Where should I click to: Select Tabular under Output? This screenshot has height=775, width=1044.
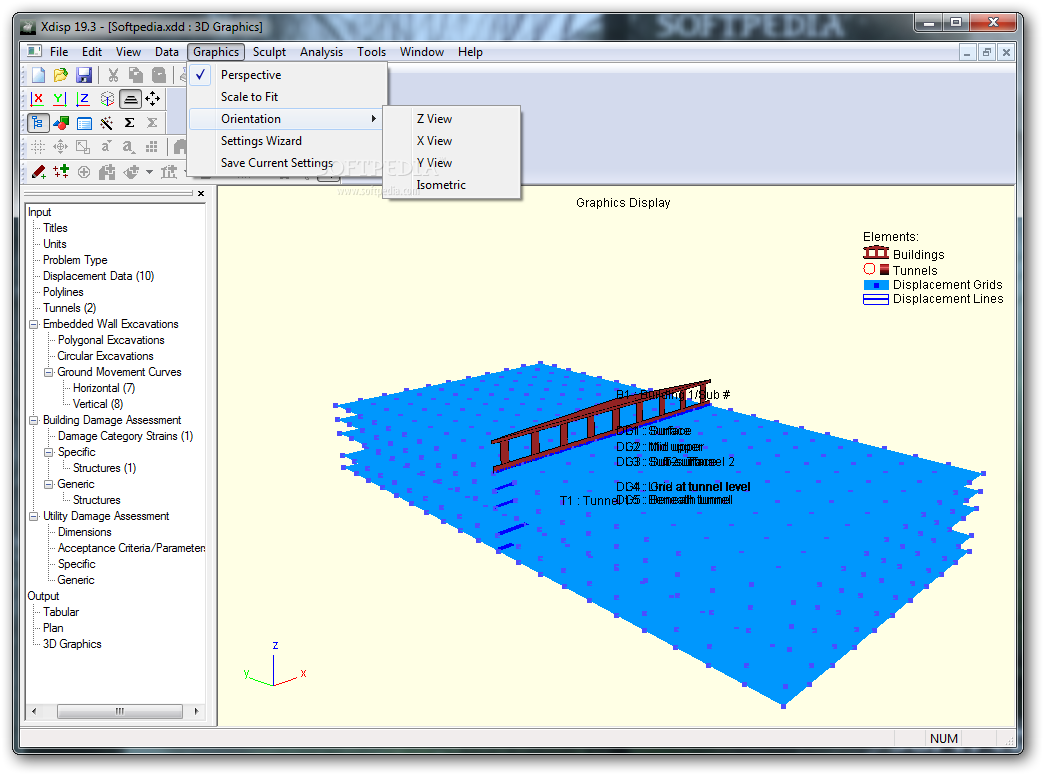coord(61,612)
